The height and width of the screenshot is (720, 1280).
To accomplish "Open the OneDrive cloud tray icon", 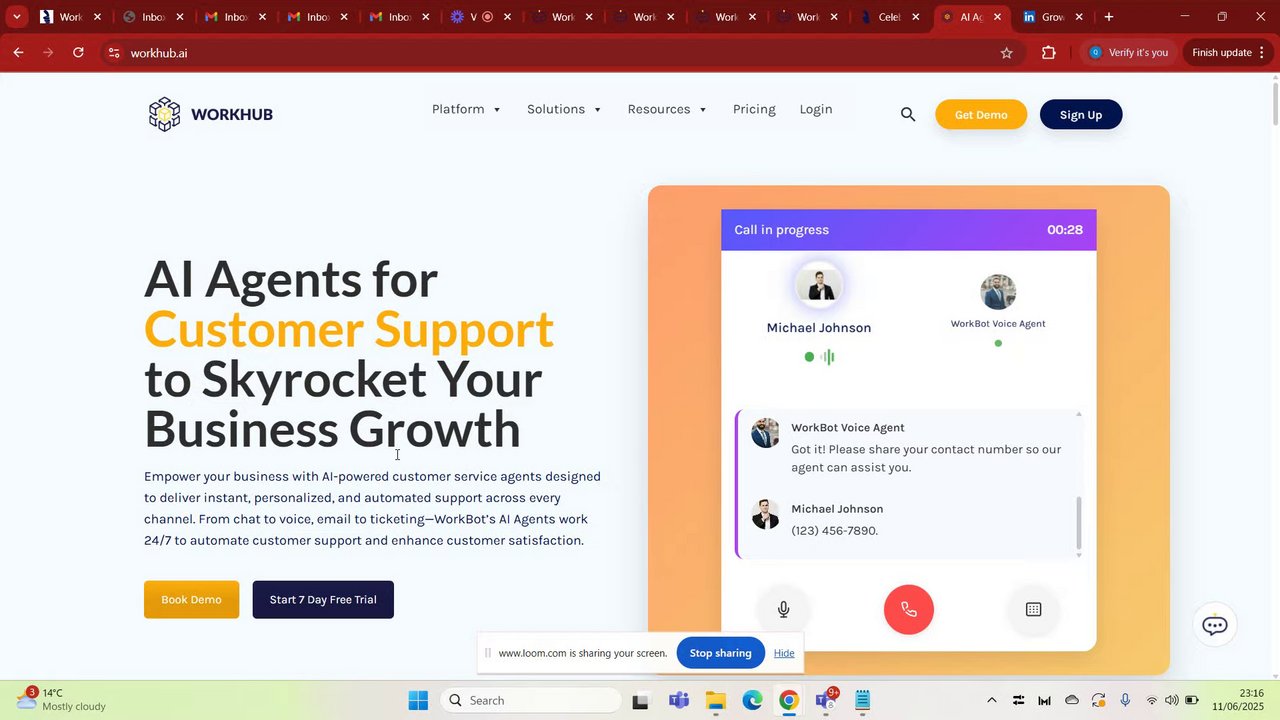I will [x=1072, y=701].
